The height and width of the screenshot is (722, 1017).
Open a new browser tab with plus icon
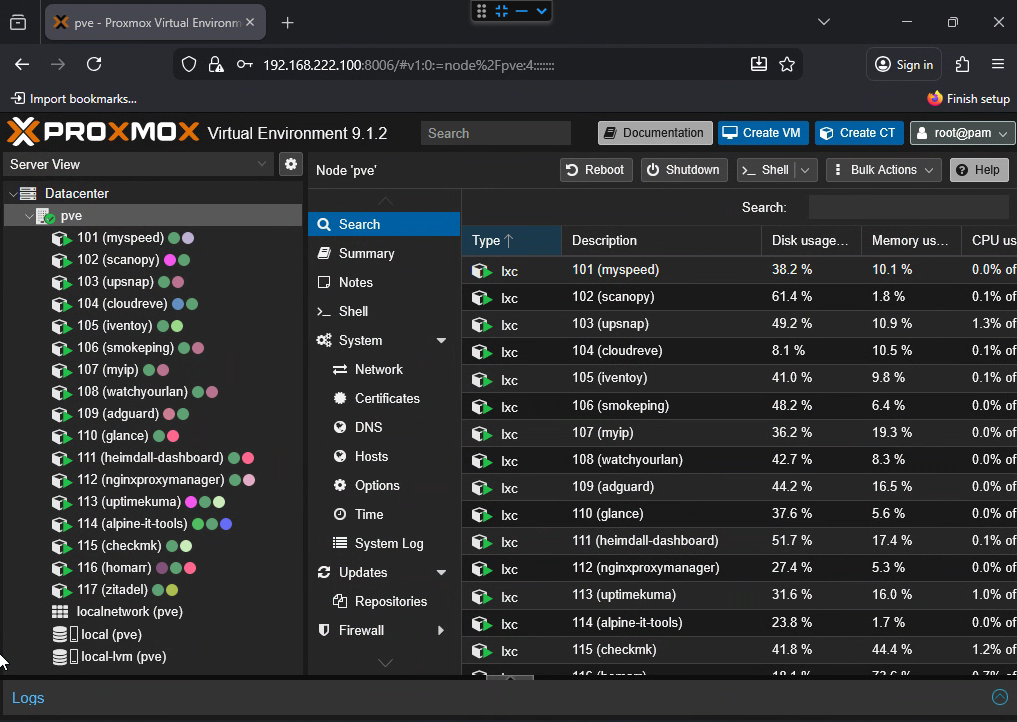(x=287, y=23)
